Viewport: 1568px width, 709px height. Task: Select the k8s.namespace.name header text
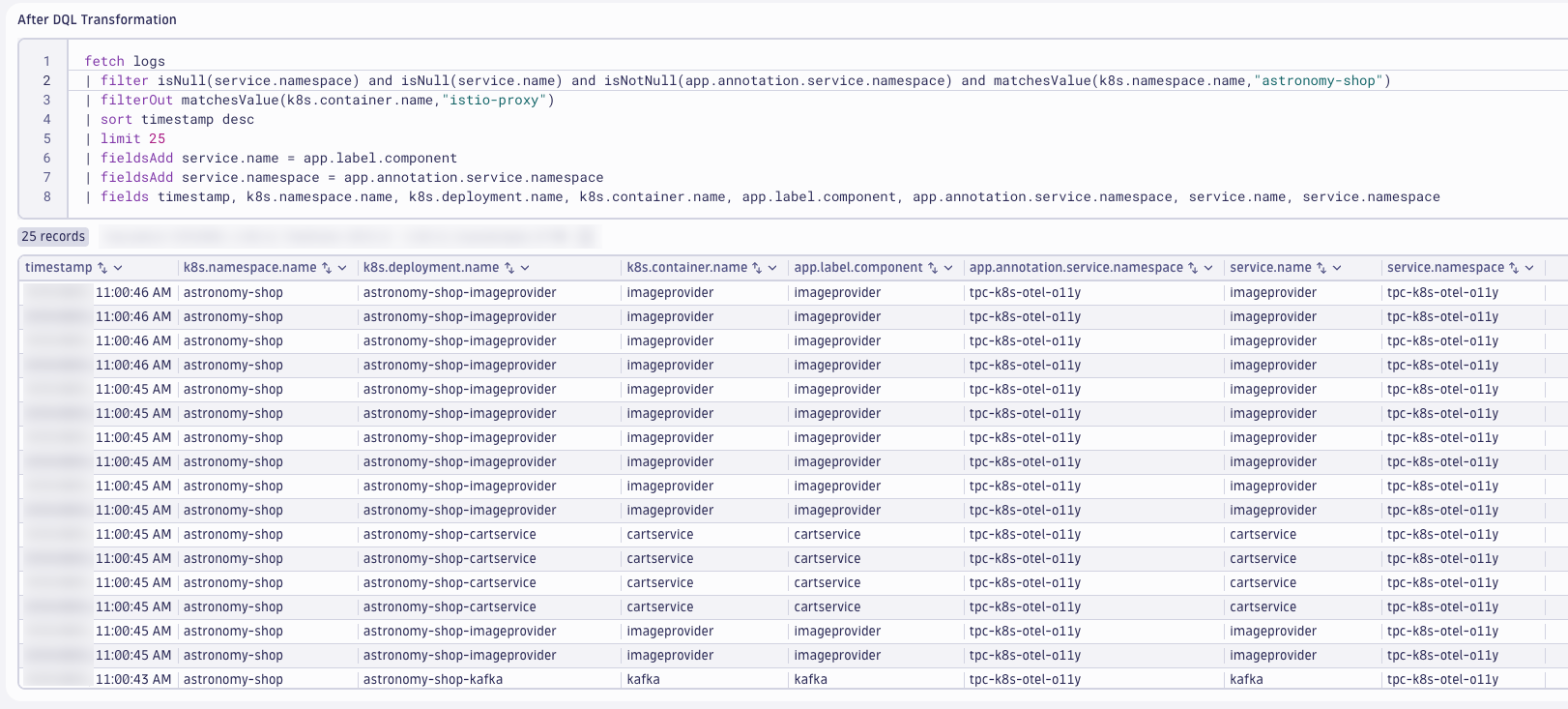(250, 268)
